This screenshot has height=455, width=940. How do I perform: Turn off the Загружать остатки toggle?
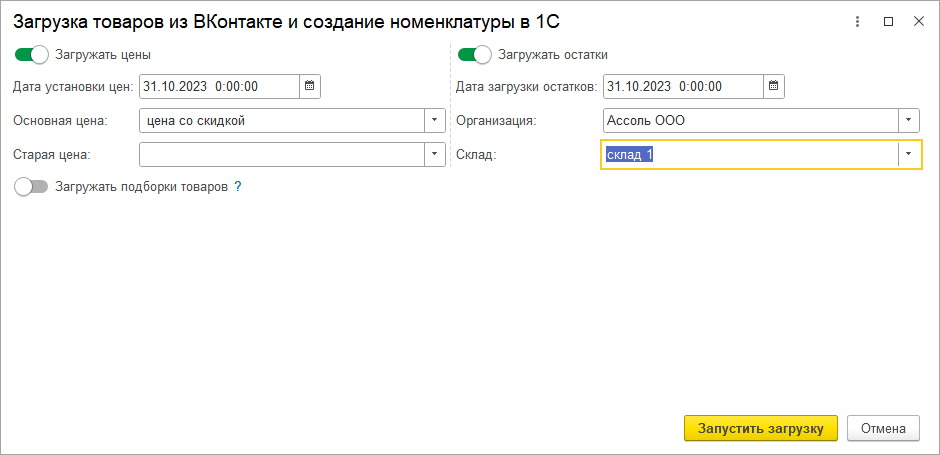(474, 55)
